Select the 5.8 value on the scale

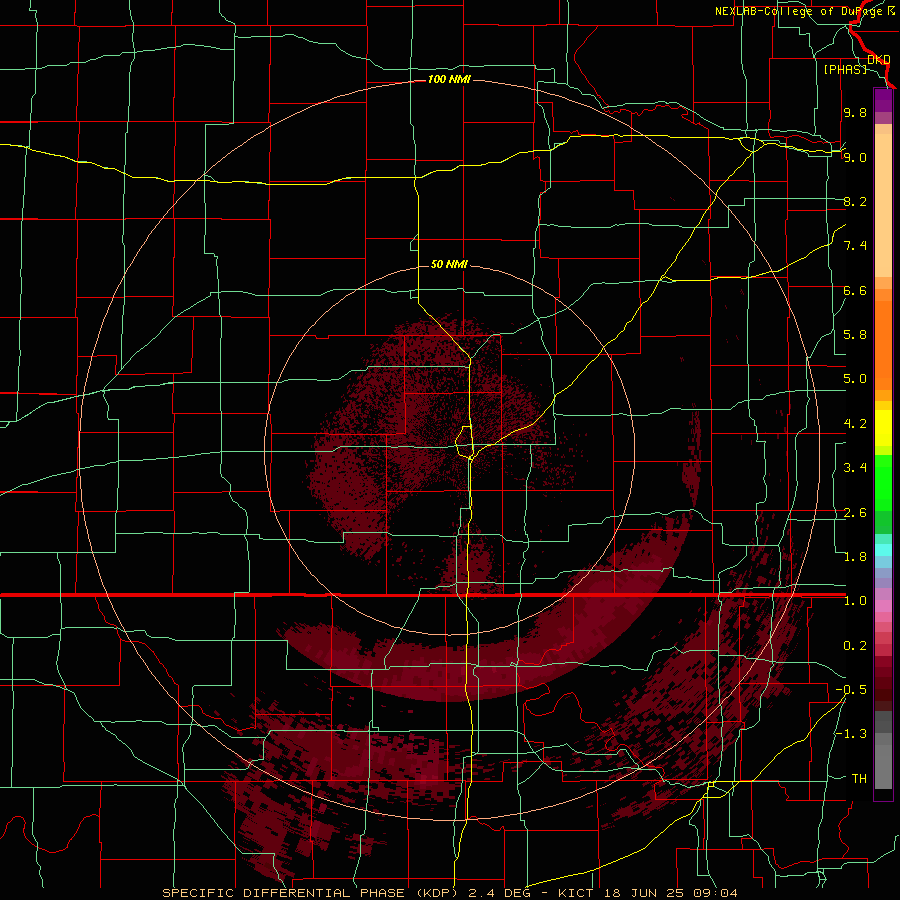[x=855, y=335]
